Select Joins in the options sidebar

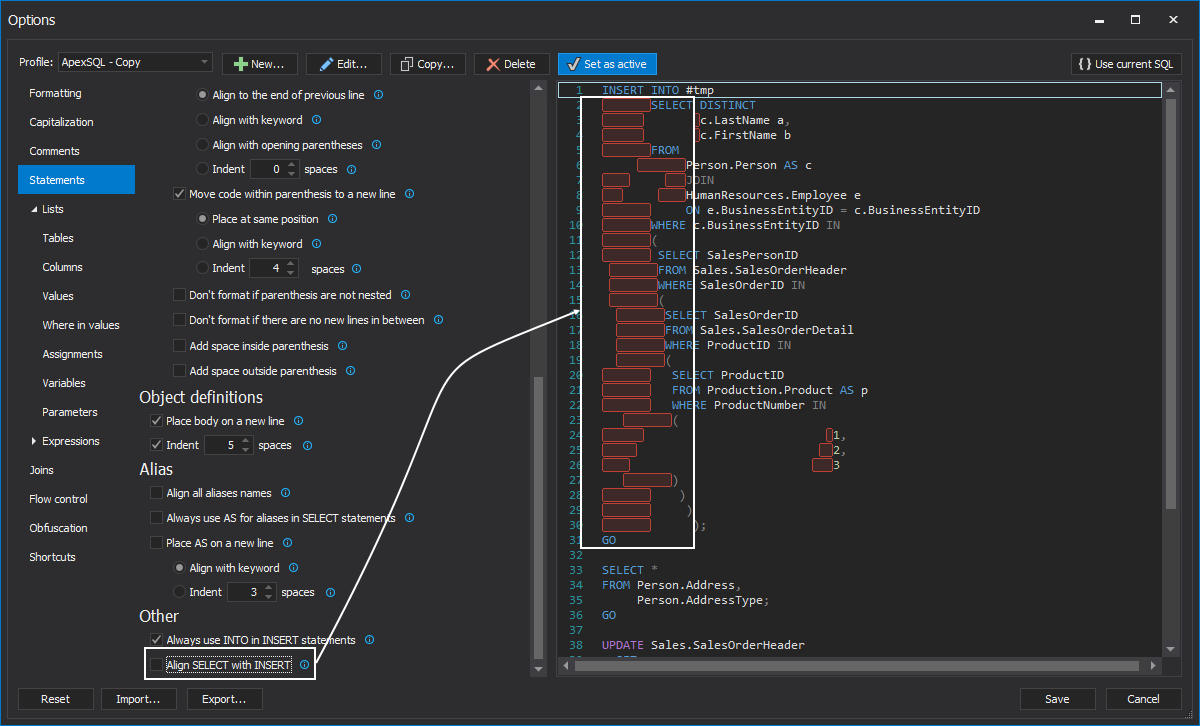(x=41, y=469)
